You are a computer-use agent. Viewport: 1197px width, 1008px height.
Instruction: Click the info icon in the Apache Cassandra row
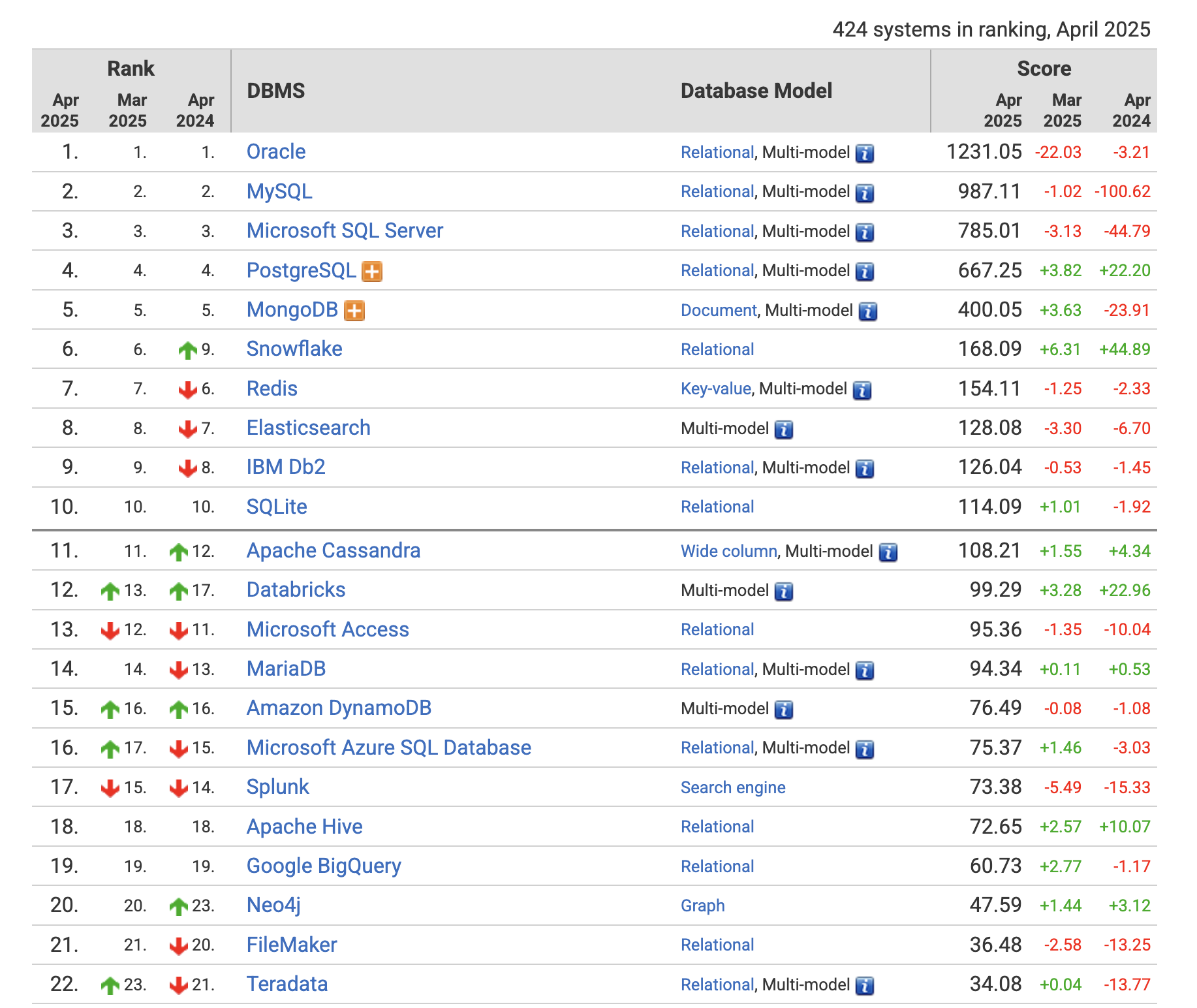pos(888,552)
